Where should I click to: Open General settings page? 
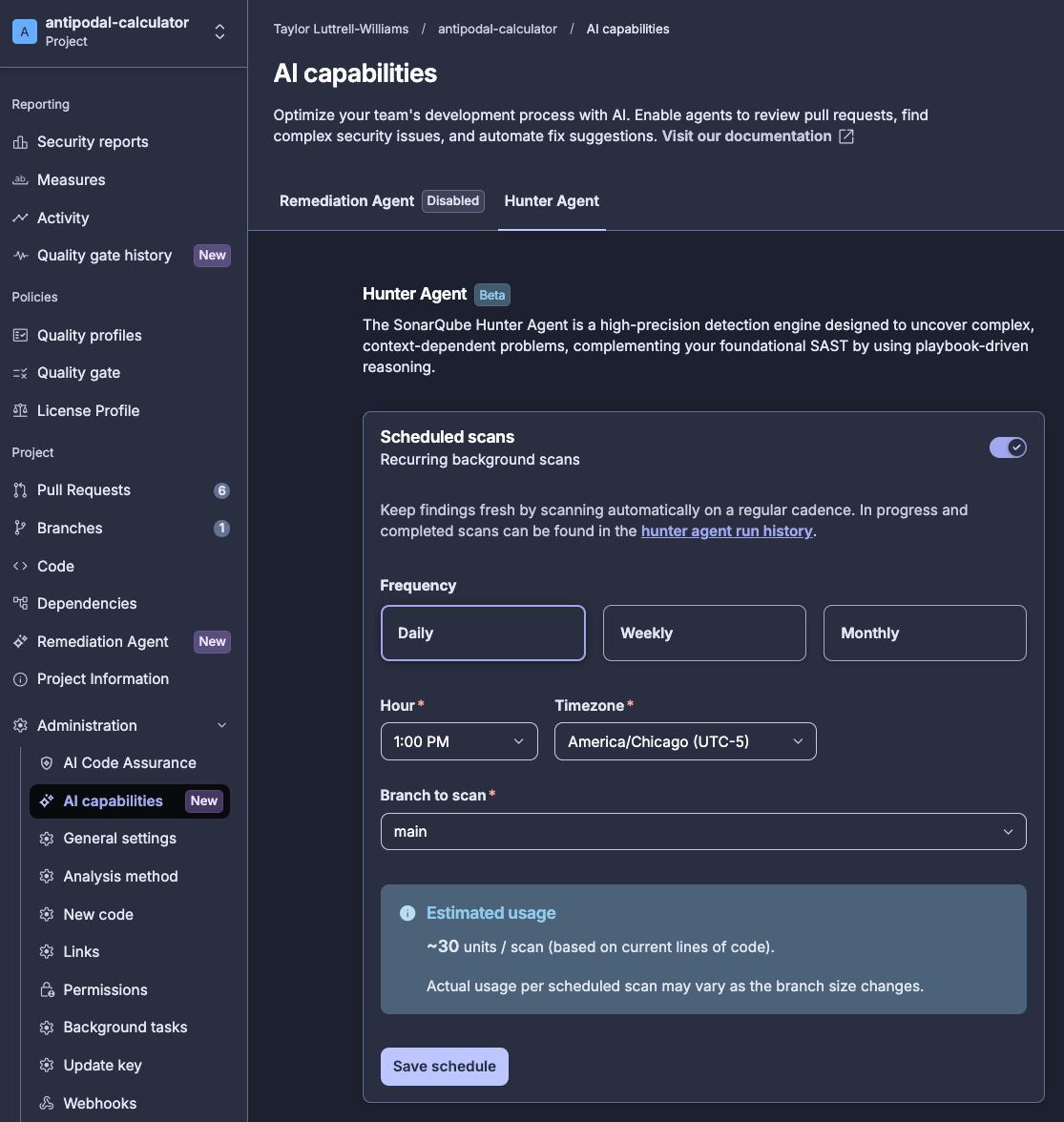[130, 839]
